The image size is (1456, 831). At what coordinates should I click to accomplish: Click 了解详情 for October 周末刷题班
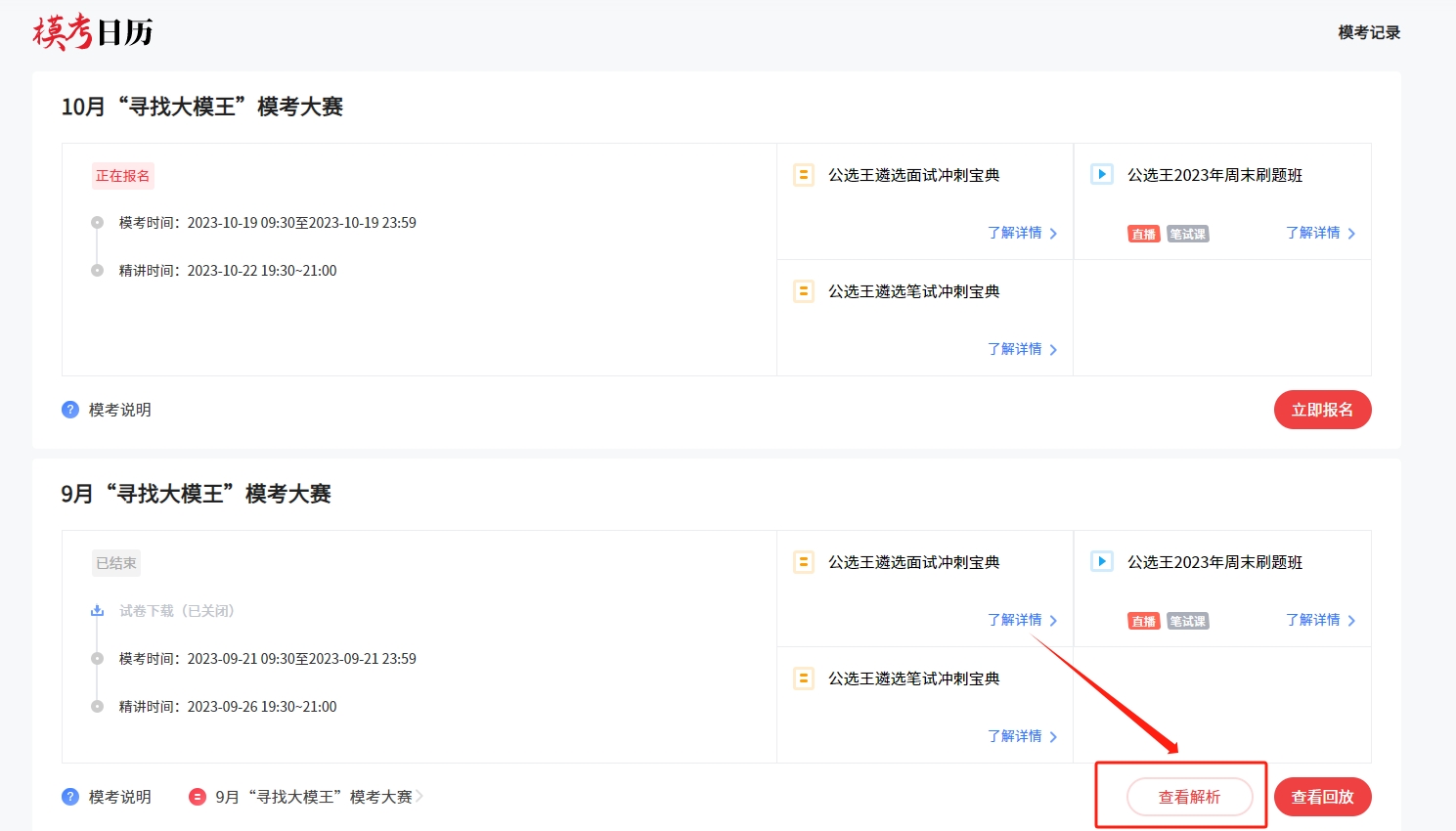[x=1319, y=233]
